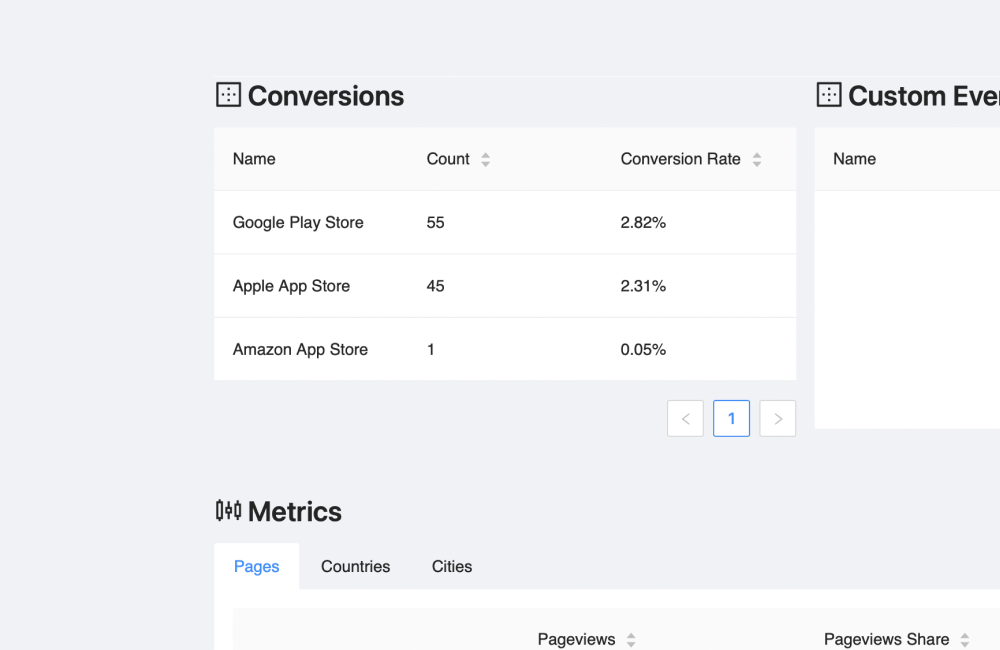
Task: Click the Metrics candlestick chart icon
Action: coord(228,511)
